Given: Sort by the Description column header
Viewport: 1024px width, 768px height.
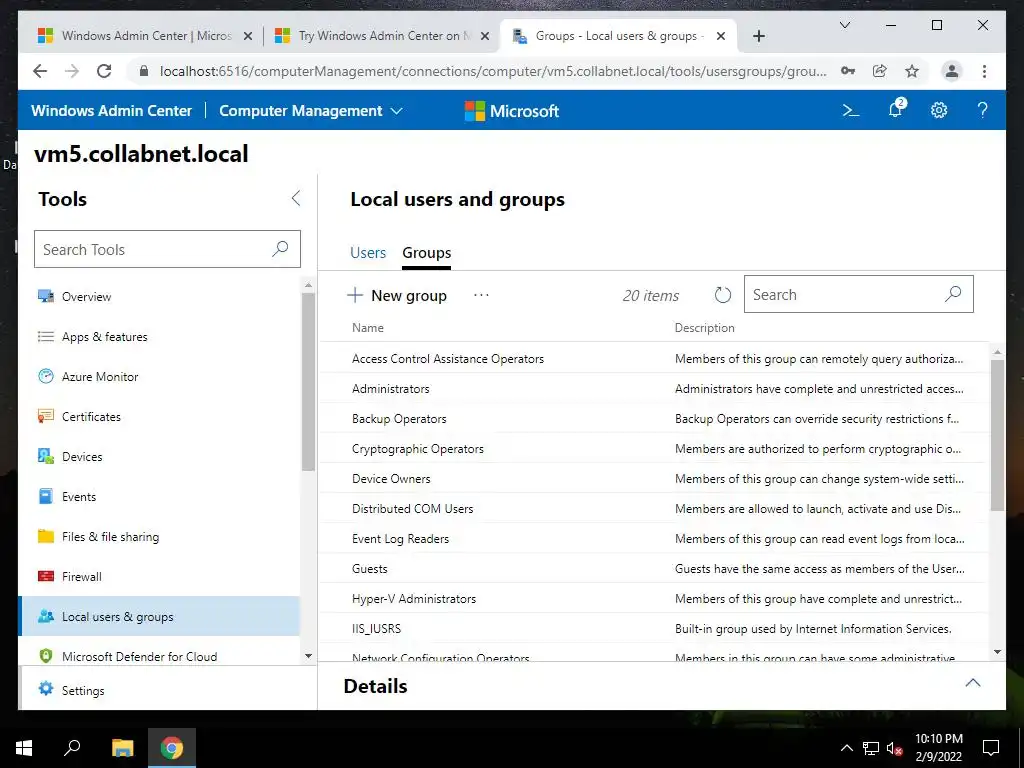Looking at the screenshot, I should click(704, 328).
